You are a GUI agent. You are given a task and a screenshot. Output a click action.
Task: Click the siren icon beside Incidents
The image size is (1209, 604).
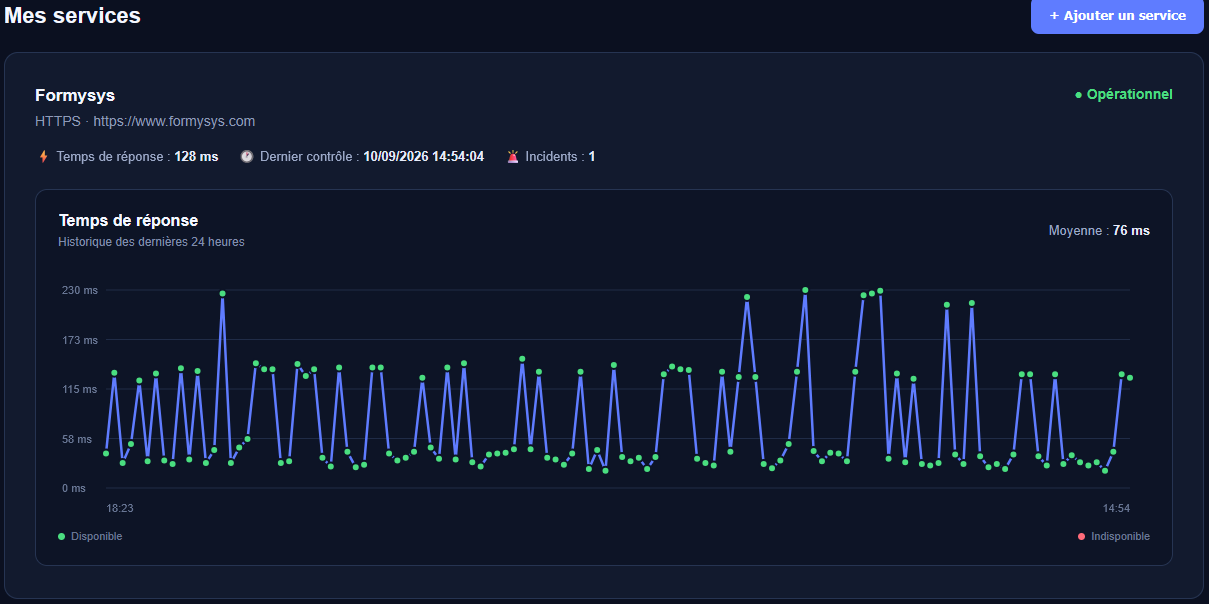click(x=513, y=157)
